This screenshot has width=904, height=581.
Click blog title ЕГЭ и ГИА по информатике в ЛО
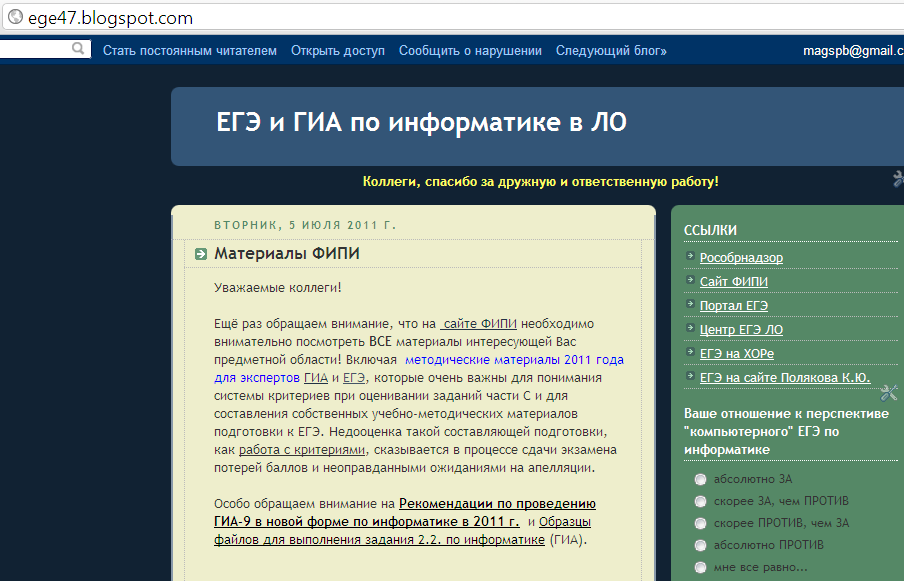point(421,122)
